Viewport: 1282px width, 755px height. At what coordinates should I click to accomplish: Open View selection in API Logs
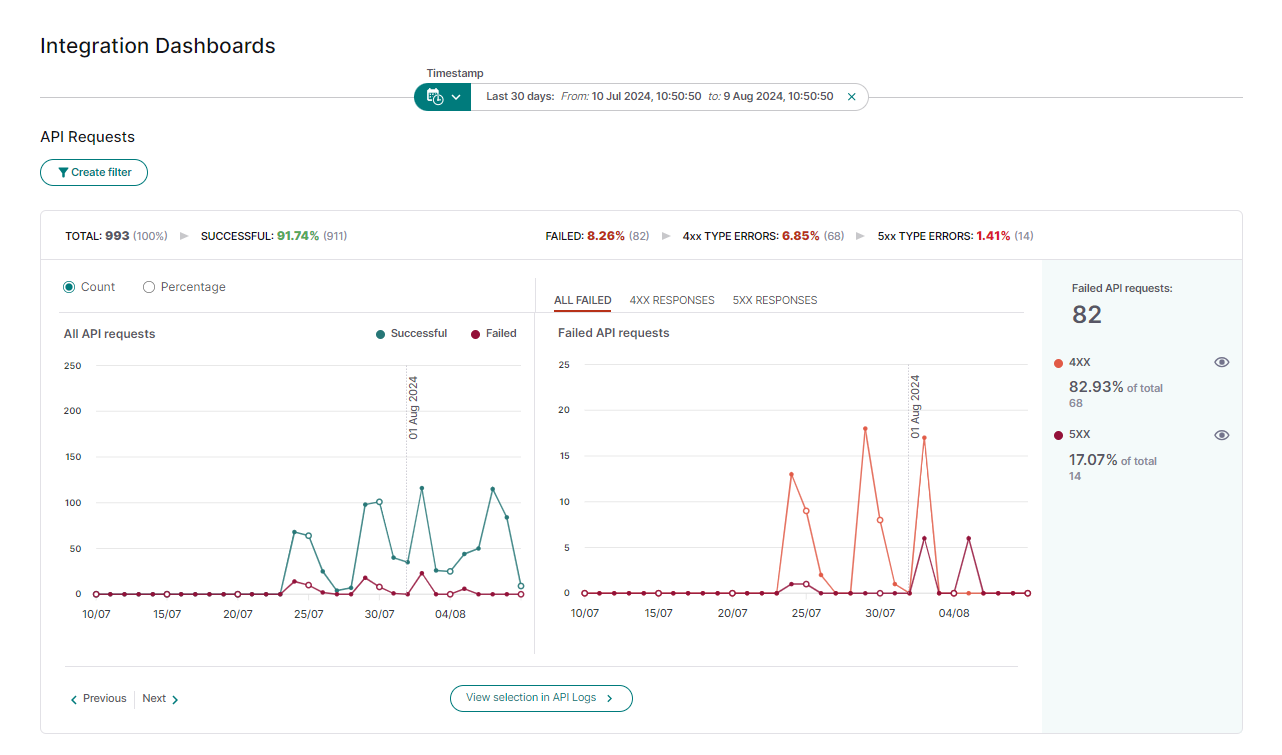tap(541, 698)
